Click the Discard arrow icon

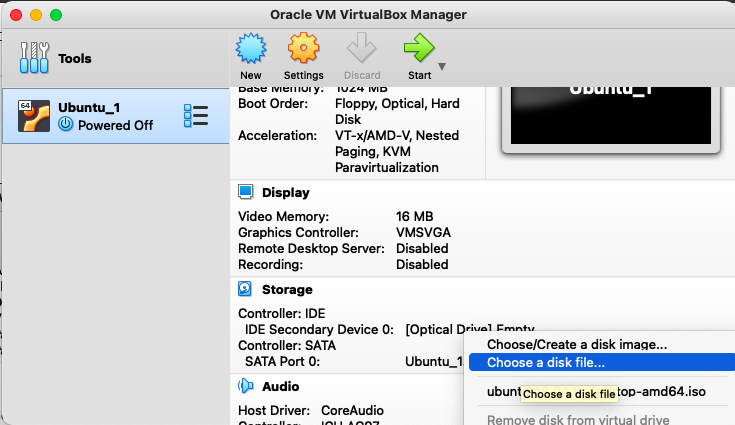361,48
